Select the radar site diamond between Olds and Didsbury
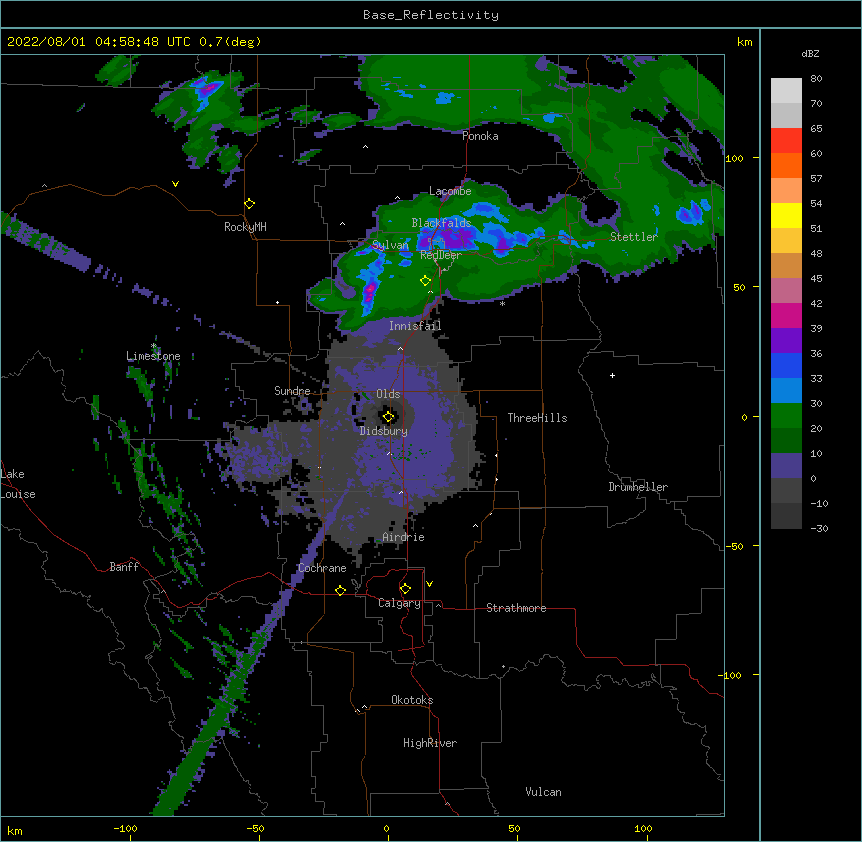 (389, 417)
